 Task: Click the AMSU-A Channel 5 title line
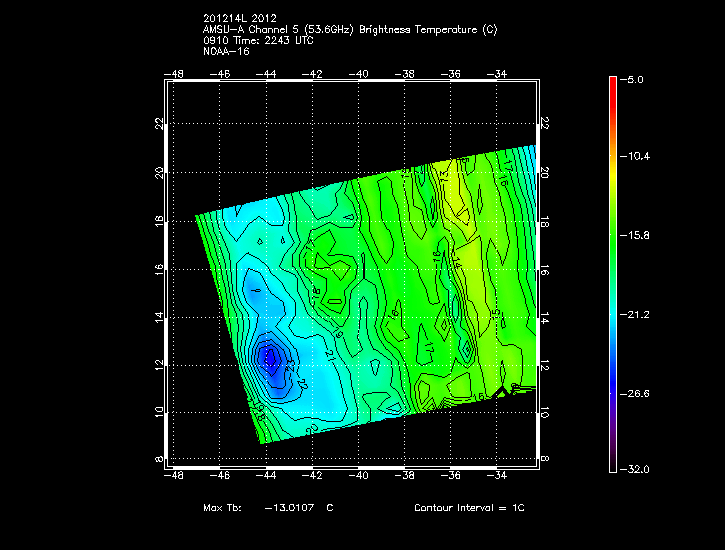(349, 29)
